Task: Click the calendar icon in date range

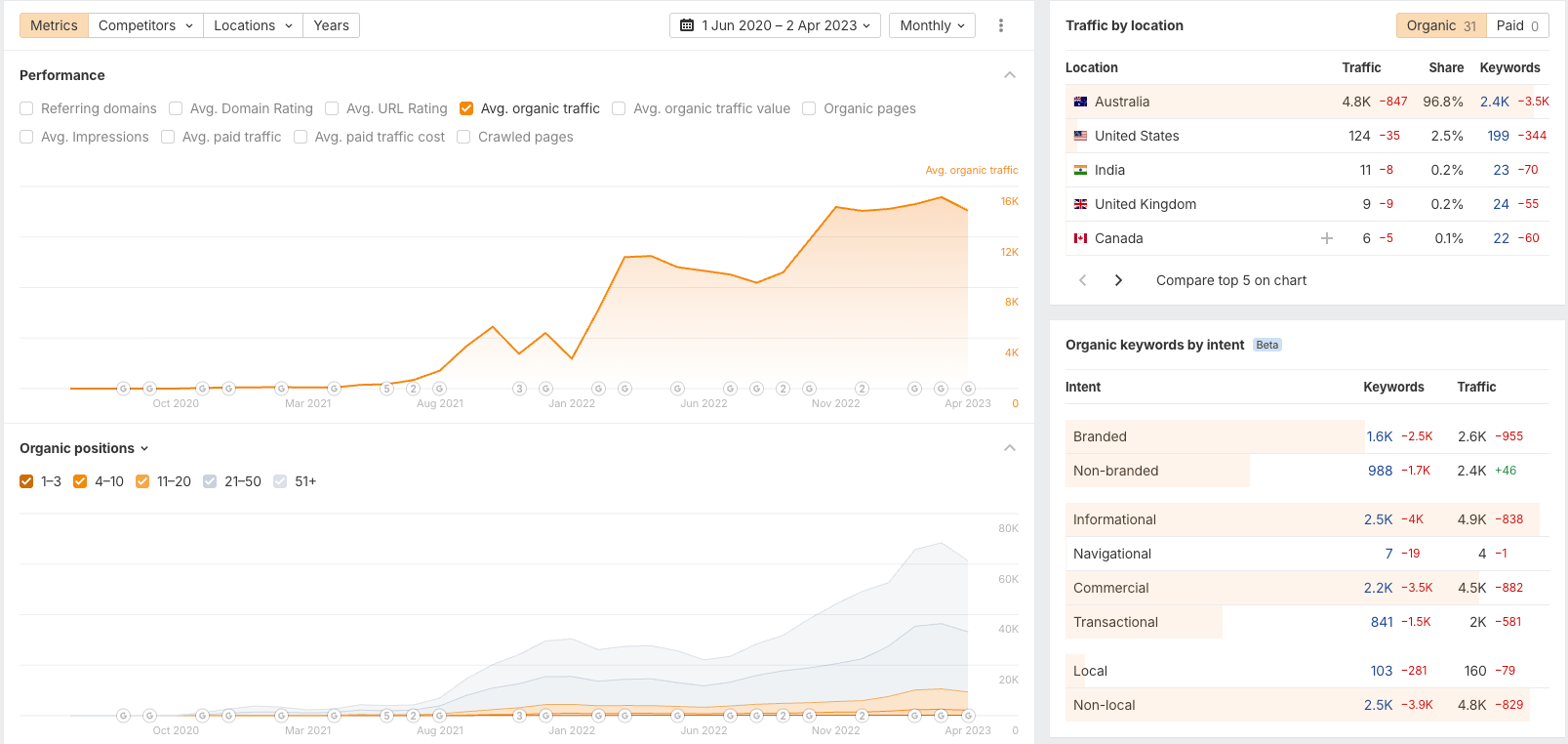Action: click(x=687, y=25)
